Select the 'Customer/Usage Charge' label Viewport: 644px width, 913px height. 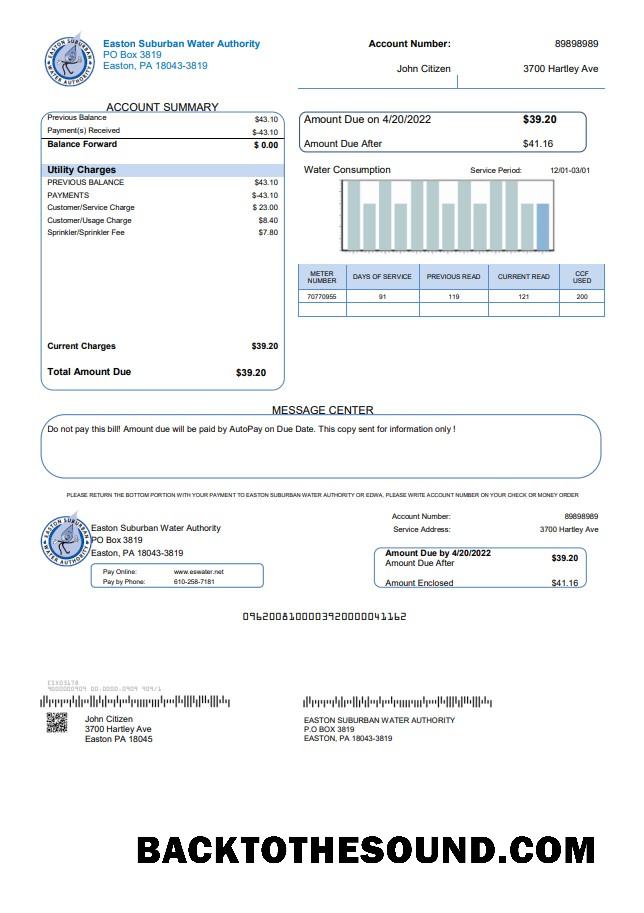click(89, 220)
